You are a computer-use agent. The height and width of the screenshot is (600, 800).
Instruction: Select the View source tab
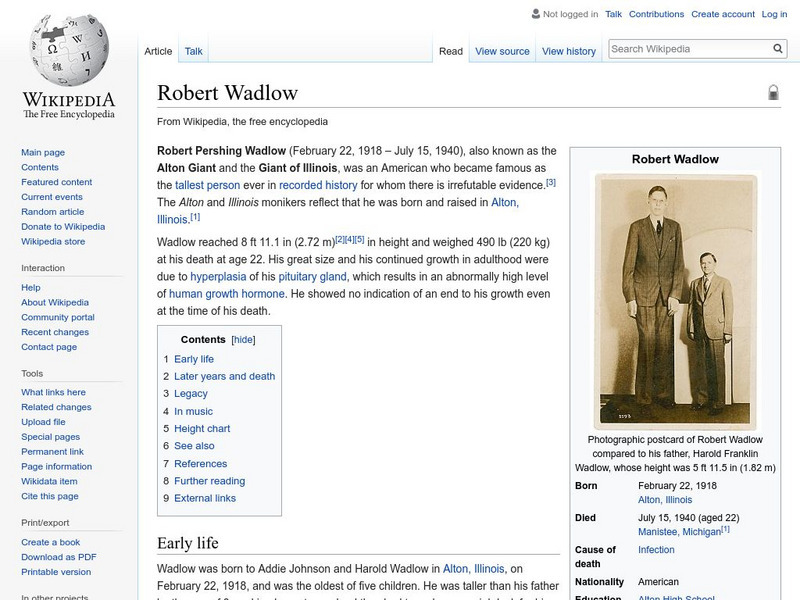coord(505,50)
